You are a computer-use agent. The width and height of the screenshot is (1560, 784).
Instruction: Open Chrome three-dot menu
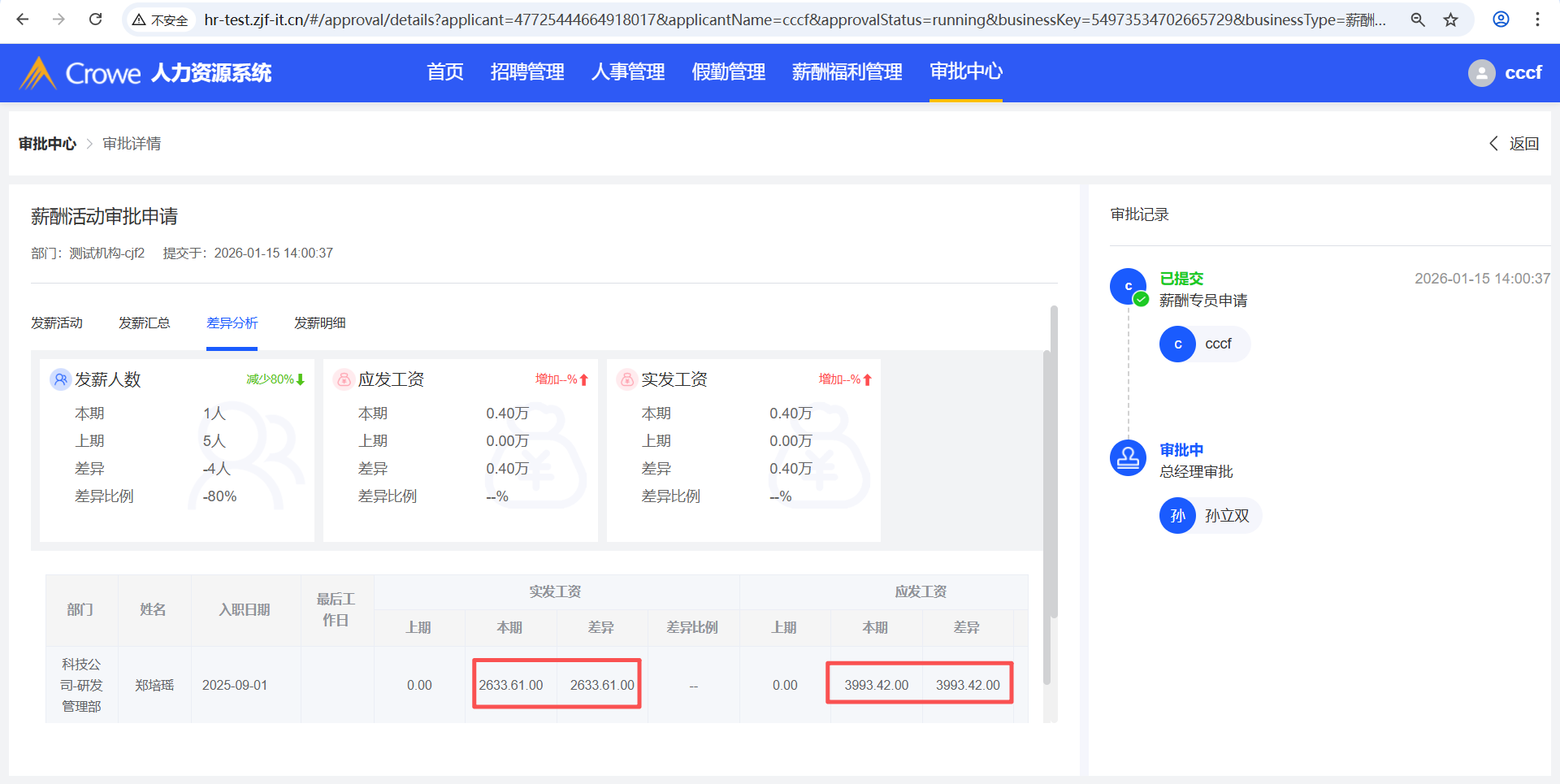pos(1537,19)
